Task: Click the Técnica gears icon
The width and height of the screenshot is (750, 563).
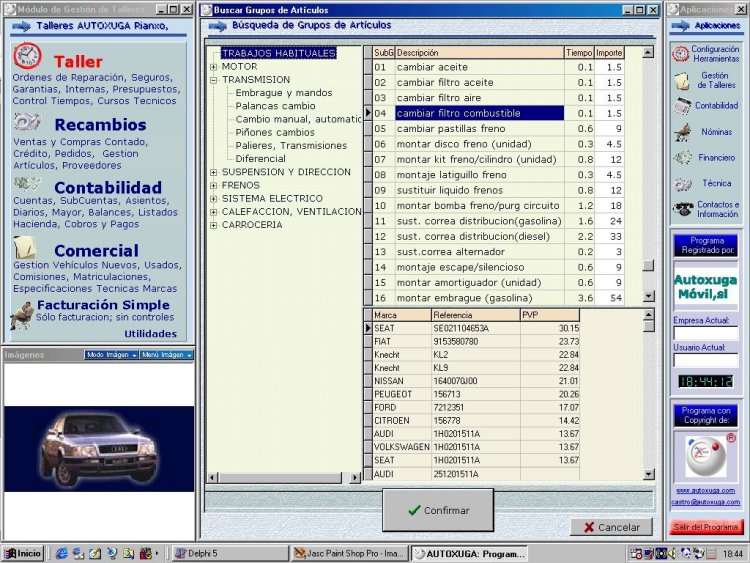Action: (x=683, y=183)
